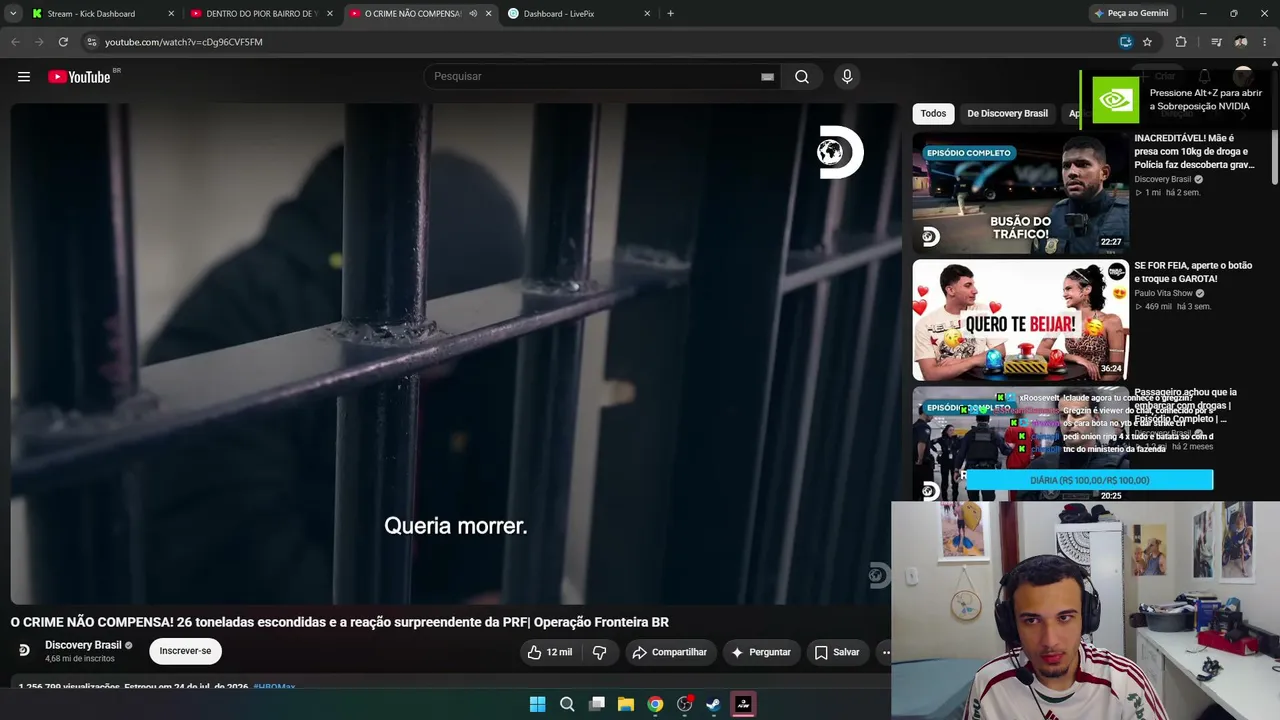Click the install app icon in address bar
This screenshot has width=1280, height=720.
1126,42
